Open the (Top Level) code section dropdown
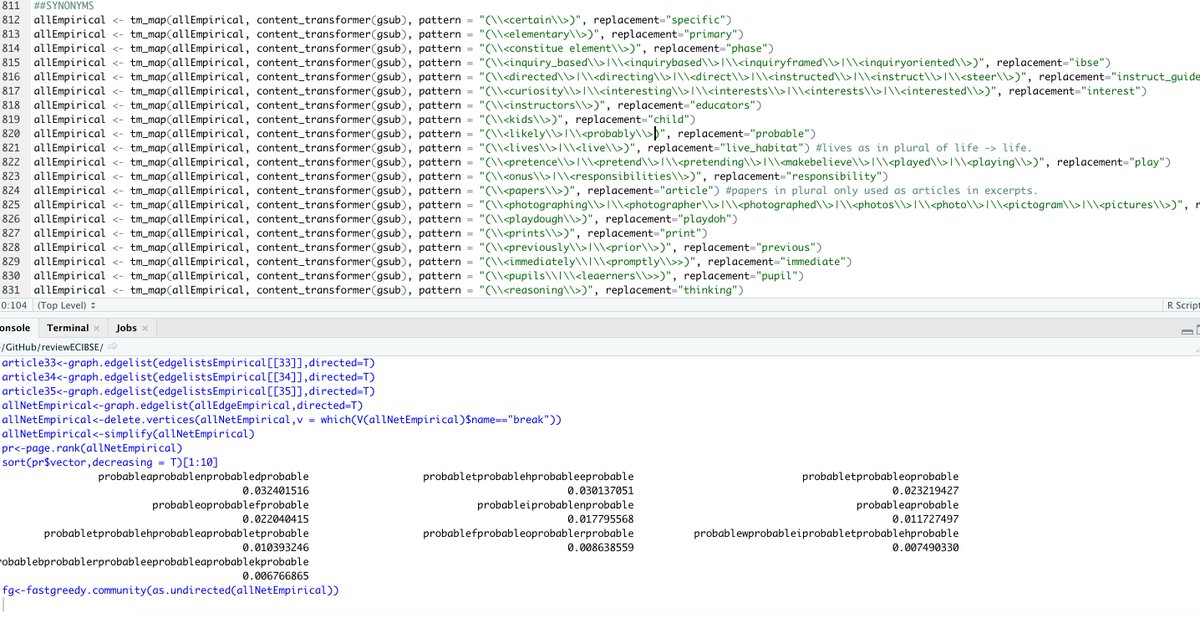This screenshot has width=1200, height=618. (x=66, y=305)
